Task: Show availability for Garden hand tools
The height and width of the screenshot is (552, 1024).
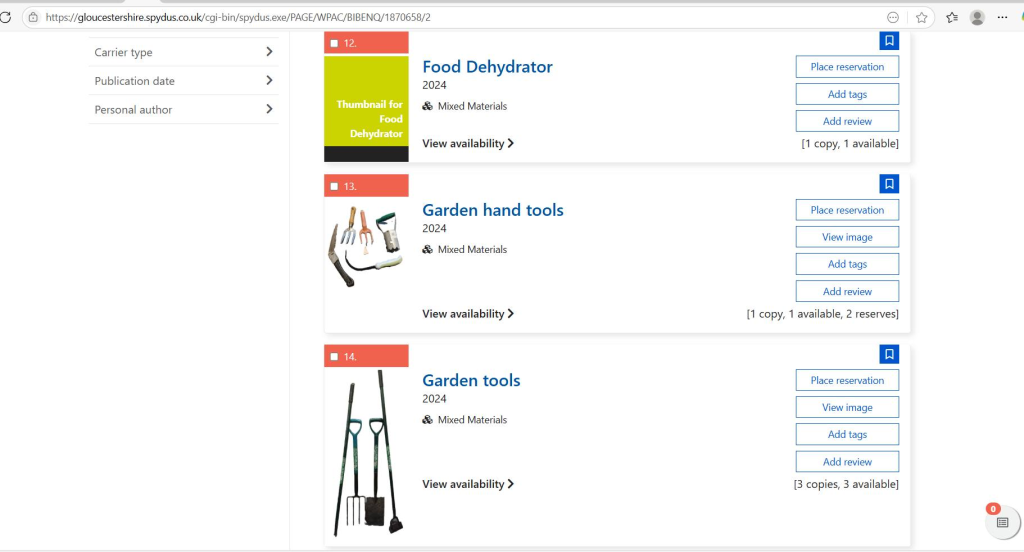Action: tap(468, 314)
